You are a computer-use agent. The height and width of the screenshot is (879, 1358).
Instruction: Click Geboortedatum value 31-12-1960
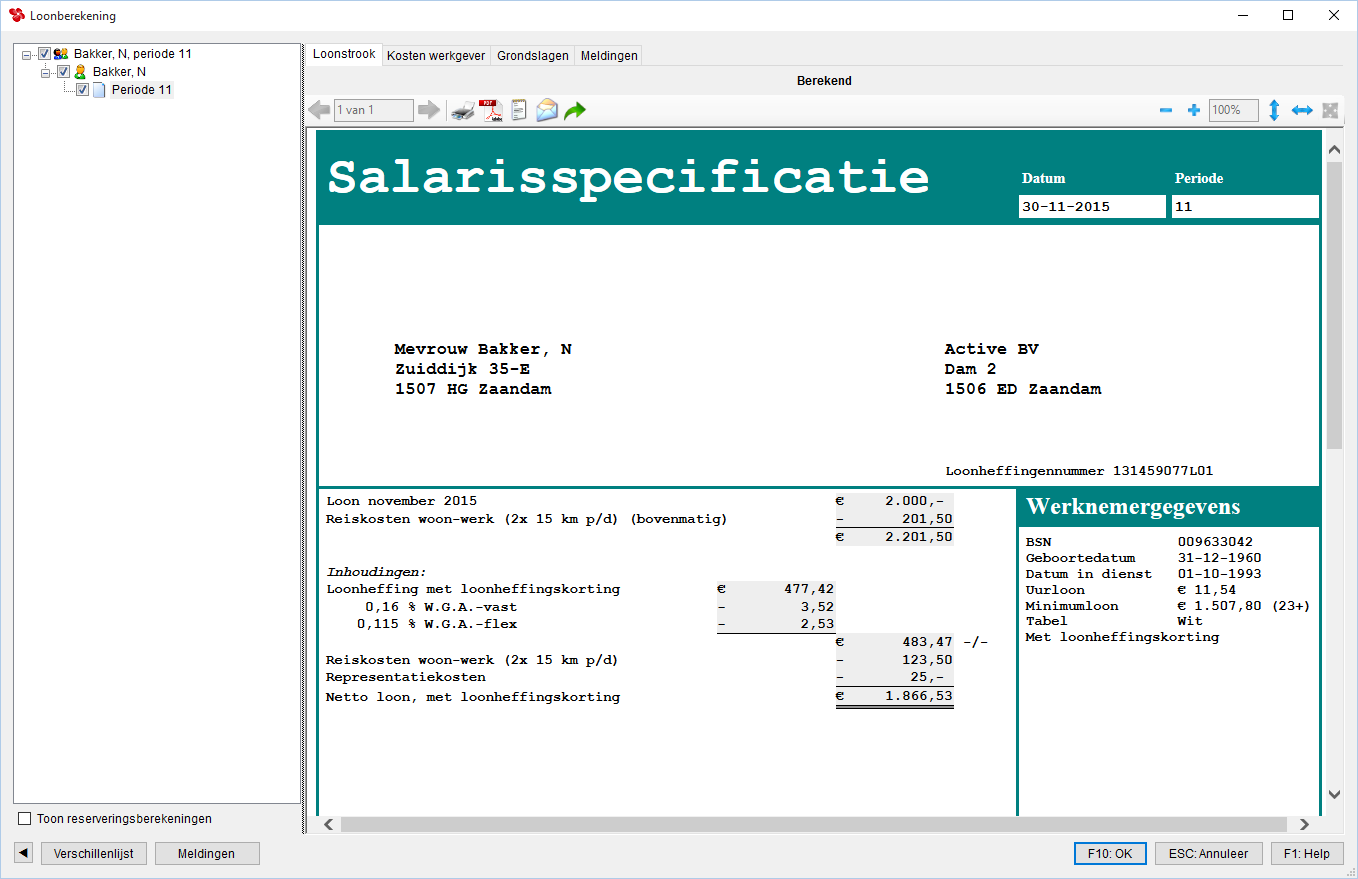pos(1219,558)
